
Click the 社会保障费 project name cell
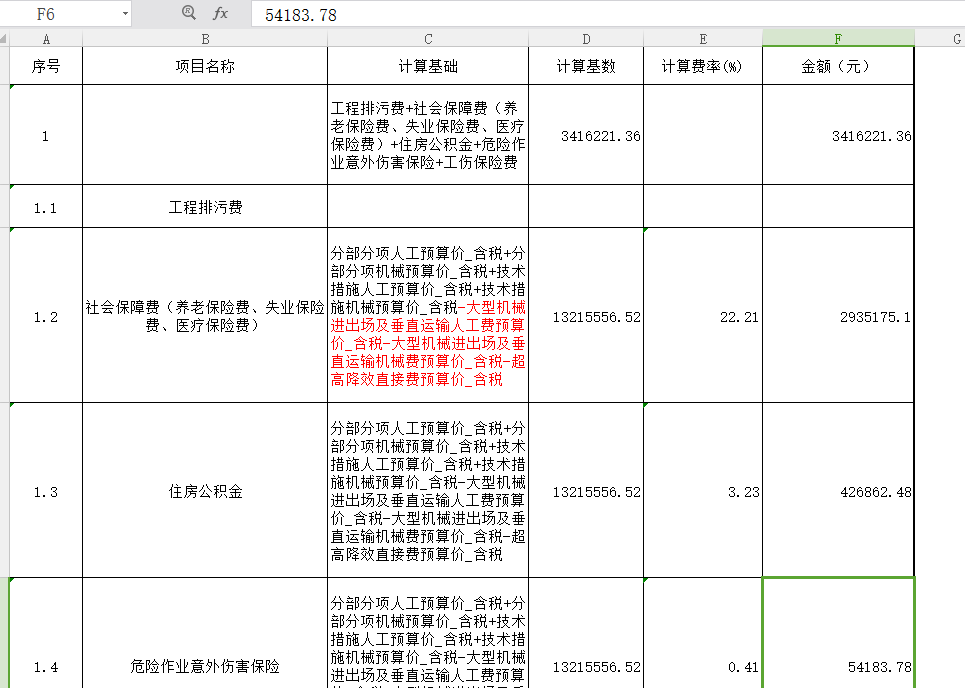click(205, 316)
